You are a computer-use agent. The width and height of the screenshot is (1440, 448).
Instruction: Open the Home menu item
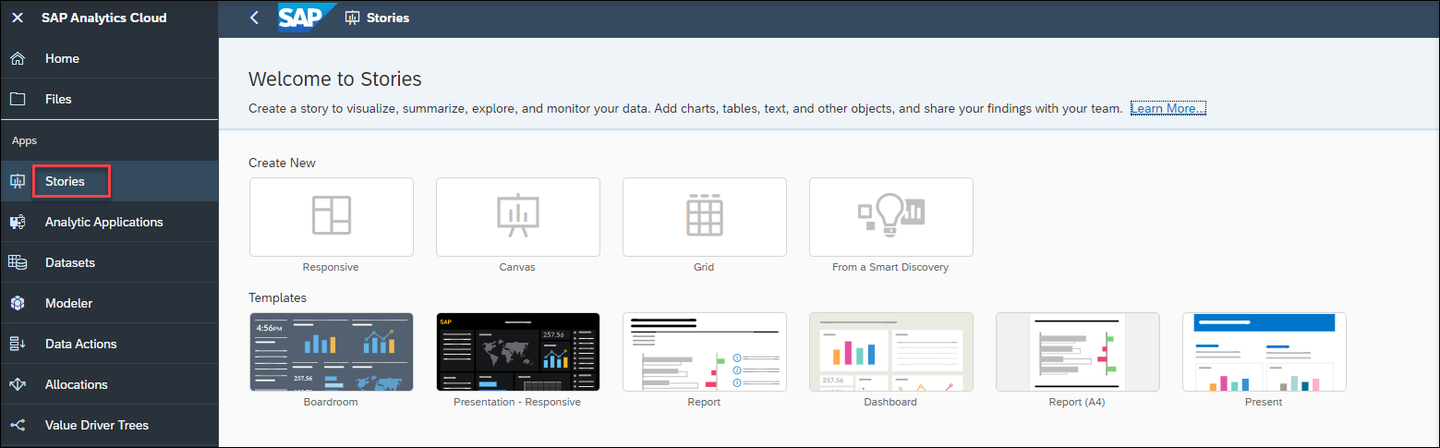click(x=109, y=59)
